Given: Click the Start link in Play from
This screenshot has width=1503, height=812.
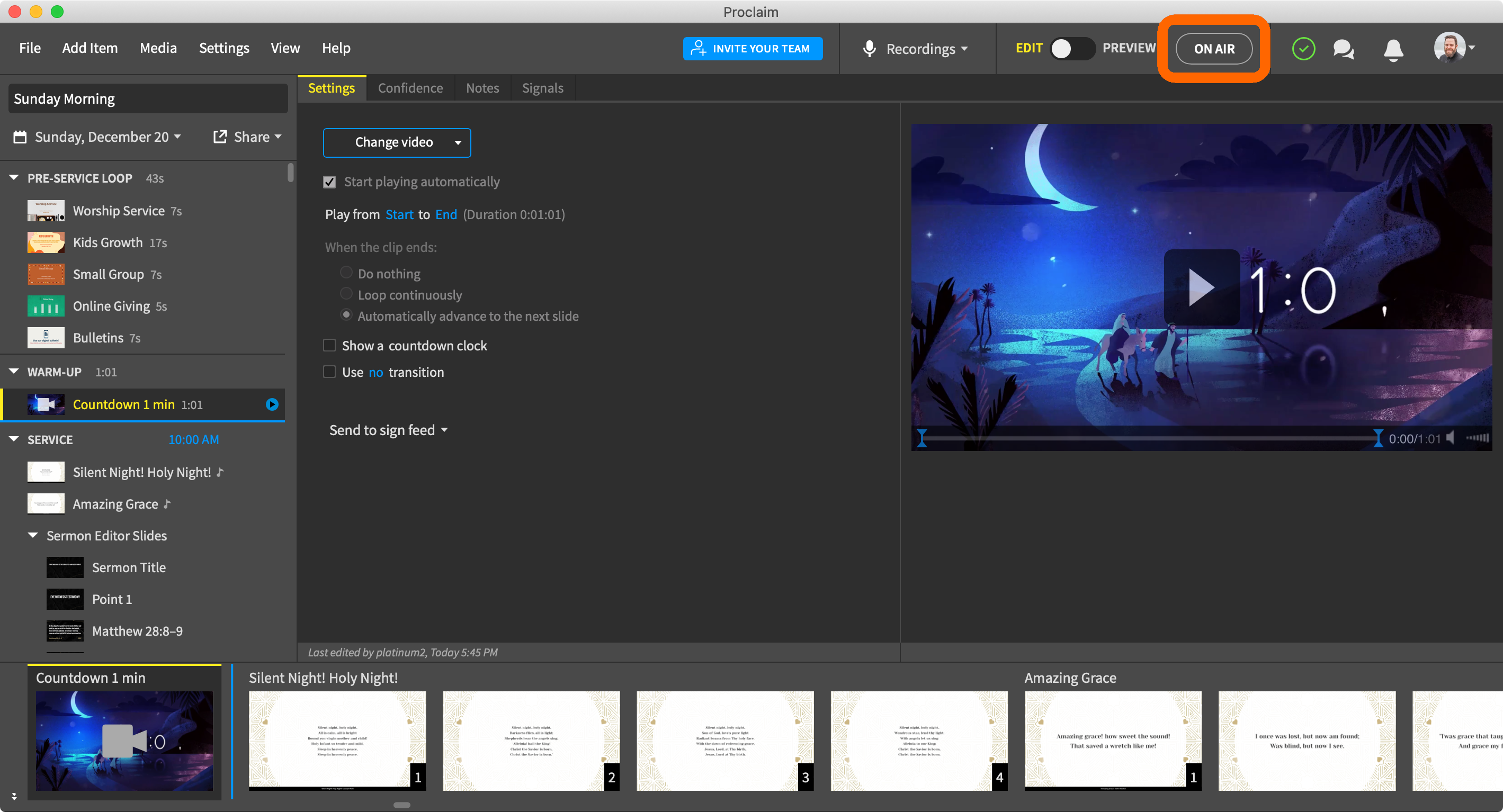Looking at the screenshot, I should pyautogui.click(x=399, y=215).
